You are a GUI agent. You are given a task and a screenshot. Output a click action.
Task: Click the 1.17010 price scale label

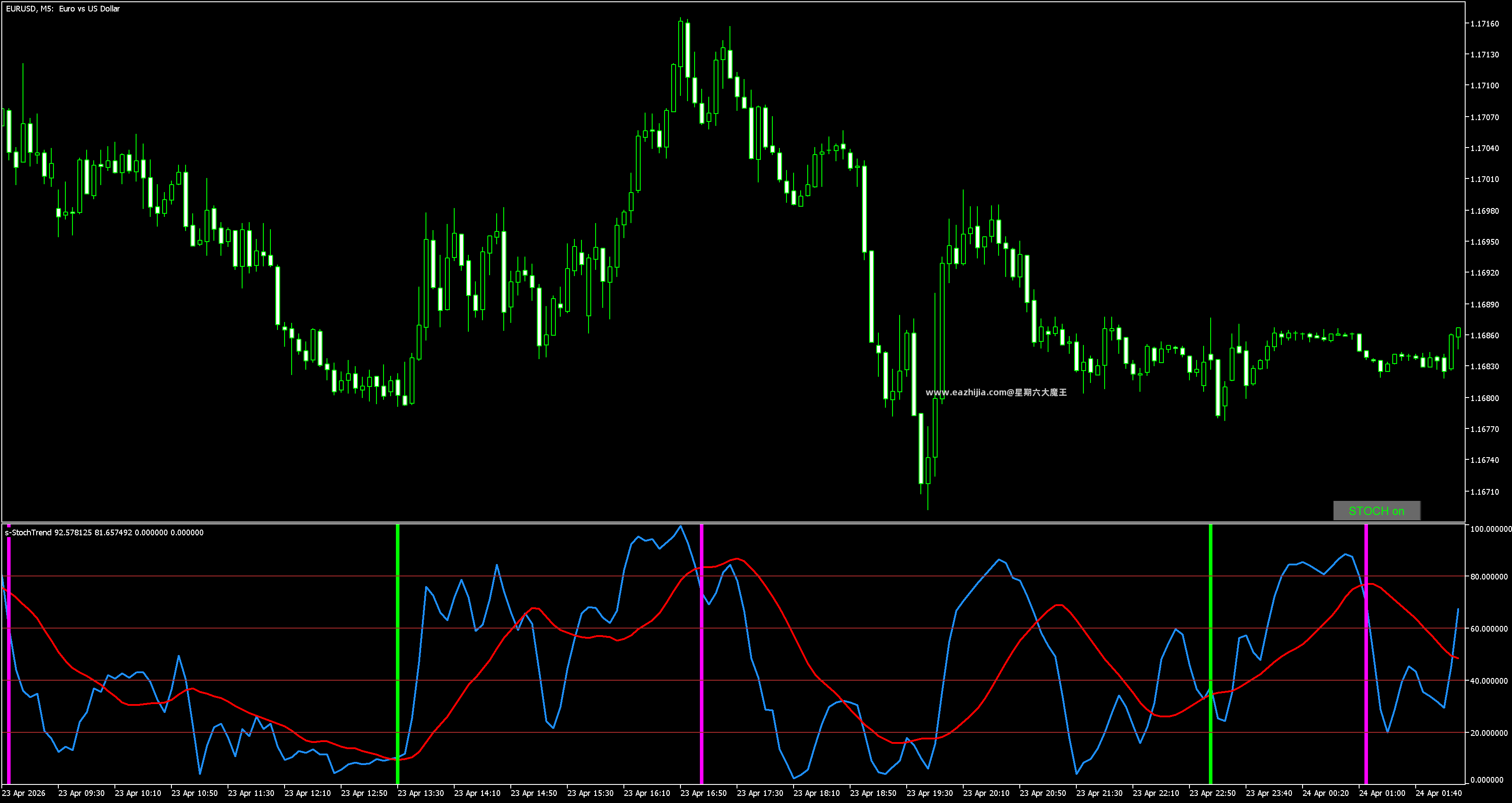tap(1485, 179)
